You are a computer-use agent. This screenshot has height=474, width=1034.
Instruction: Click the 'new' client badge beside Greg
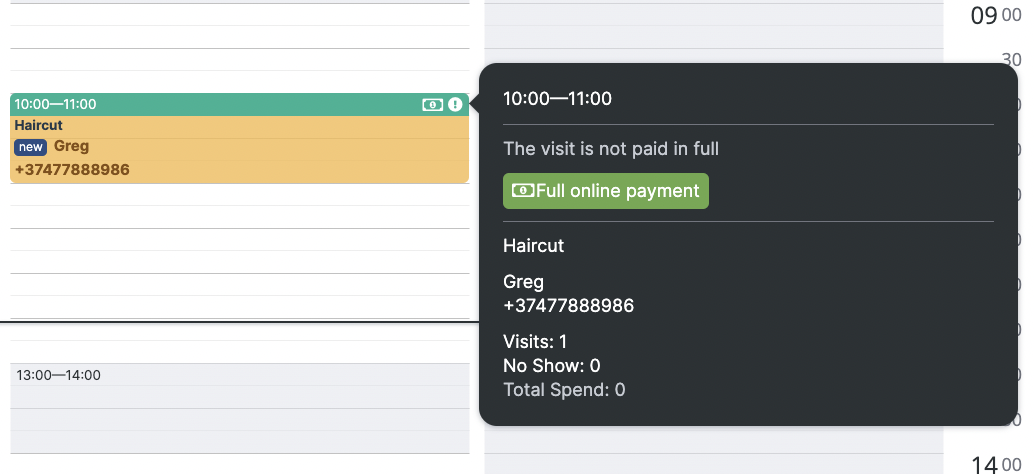30,147
